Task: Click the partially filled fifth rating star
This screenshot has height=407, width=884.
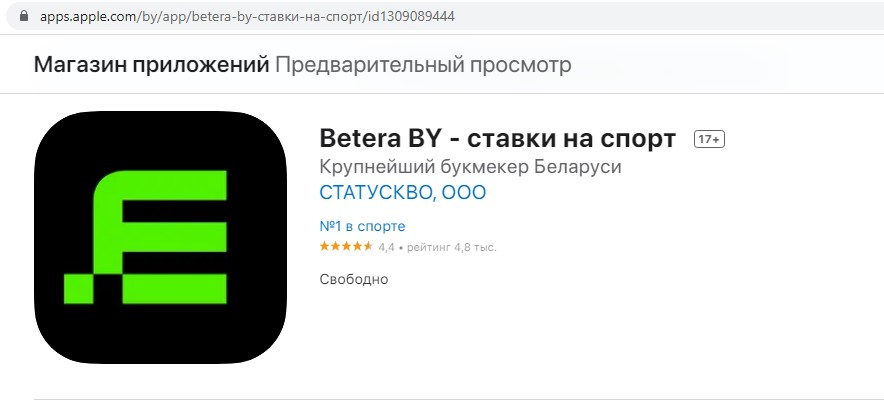Action: 368,246
